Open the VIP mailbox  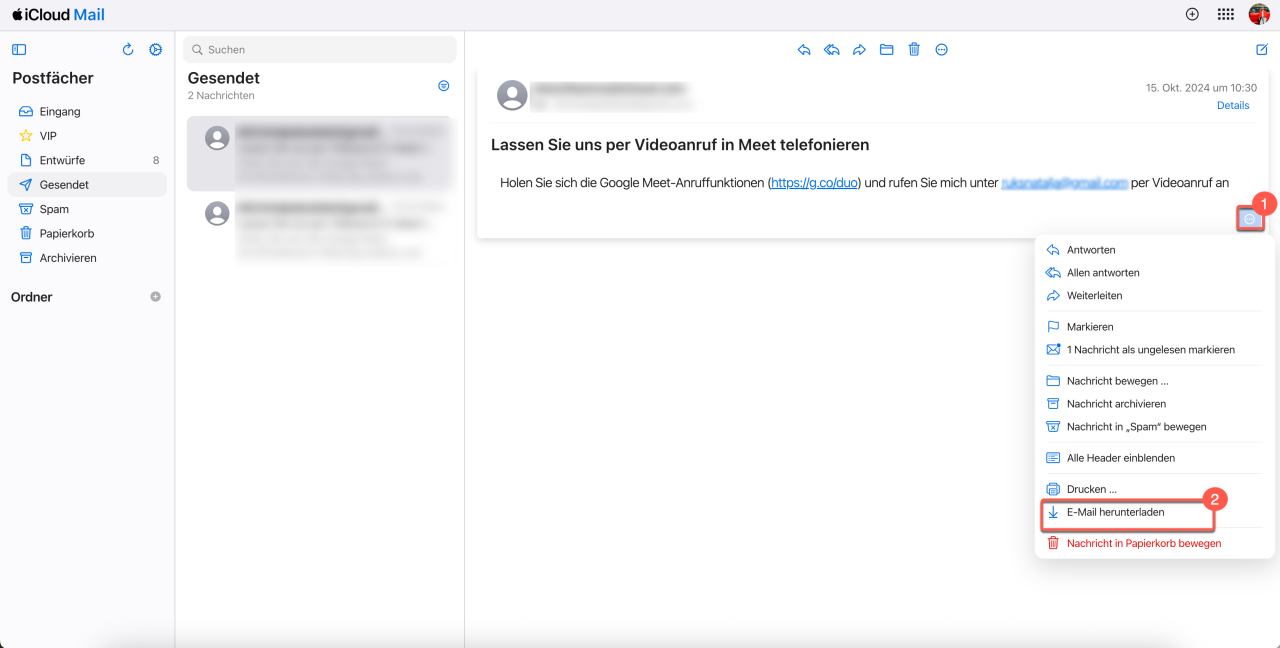87,136
